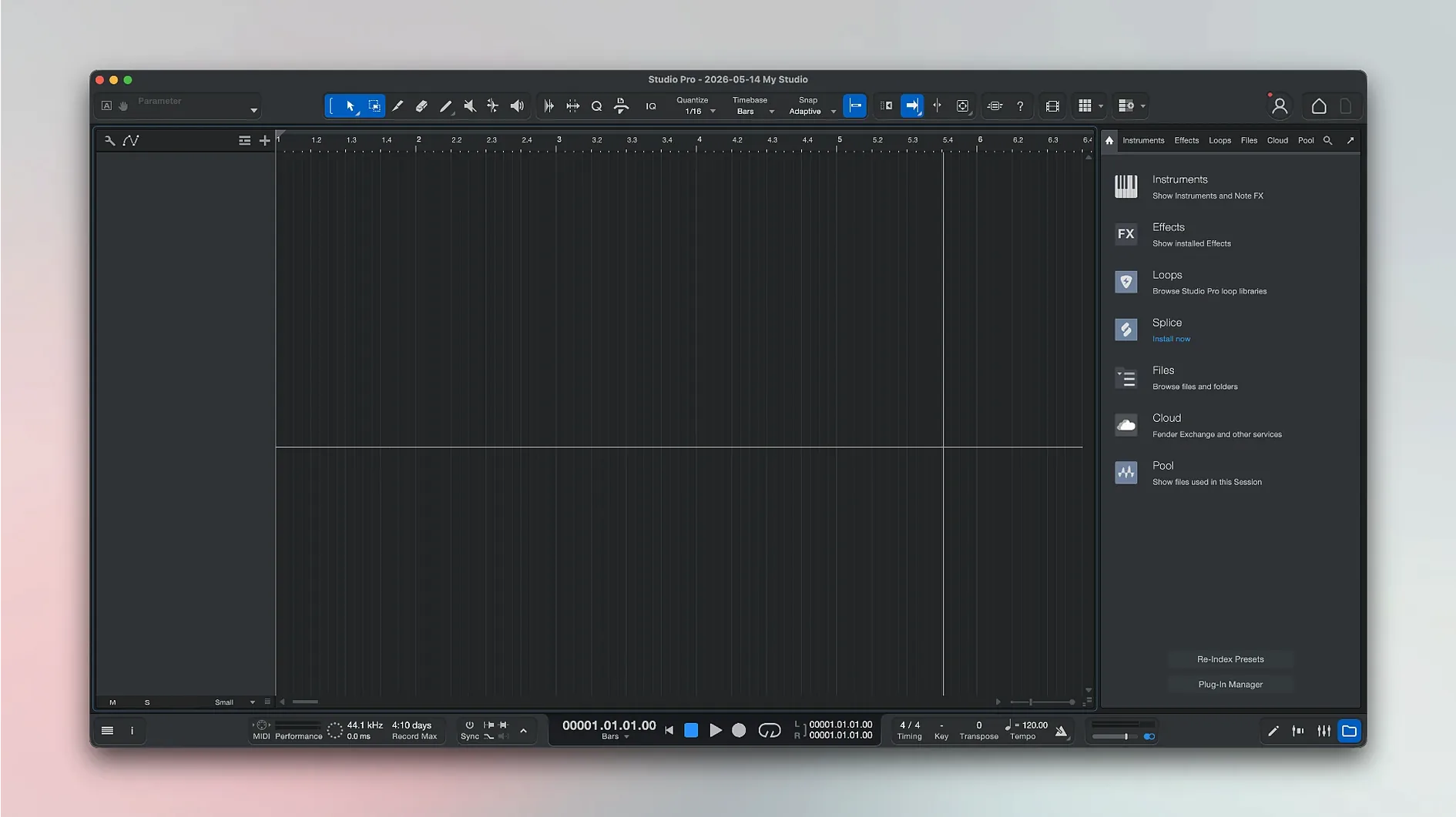
Task: Click the Splice Install now link
Action: (1171, 340)
